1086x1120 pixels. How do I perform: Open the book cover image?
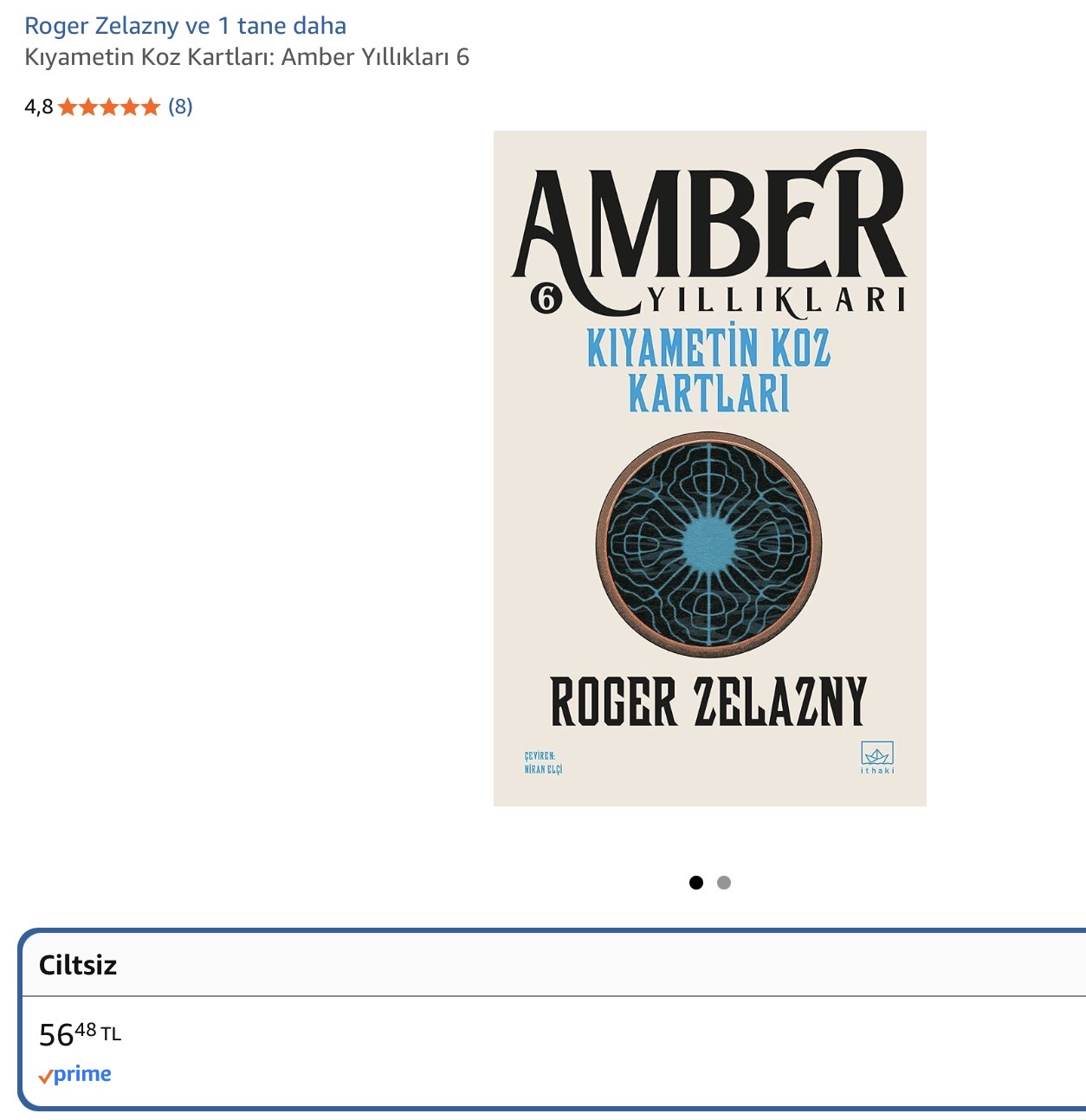click(710, 469)
